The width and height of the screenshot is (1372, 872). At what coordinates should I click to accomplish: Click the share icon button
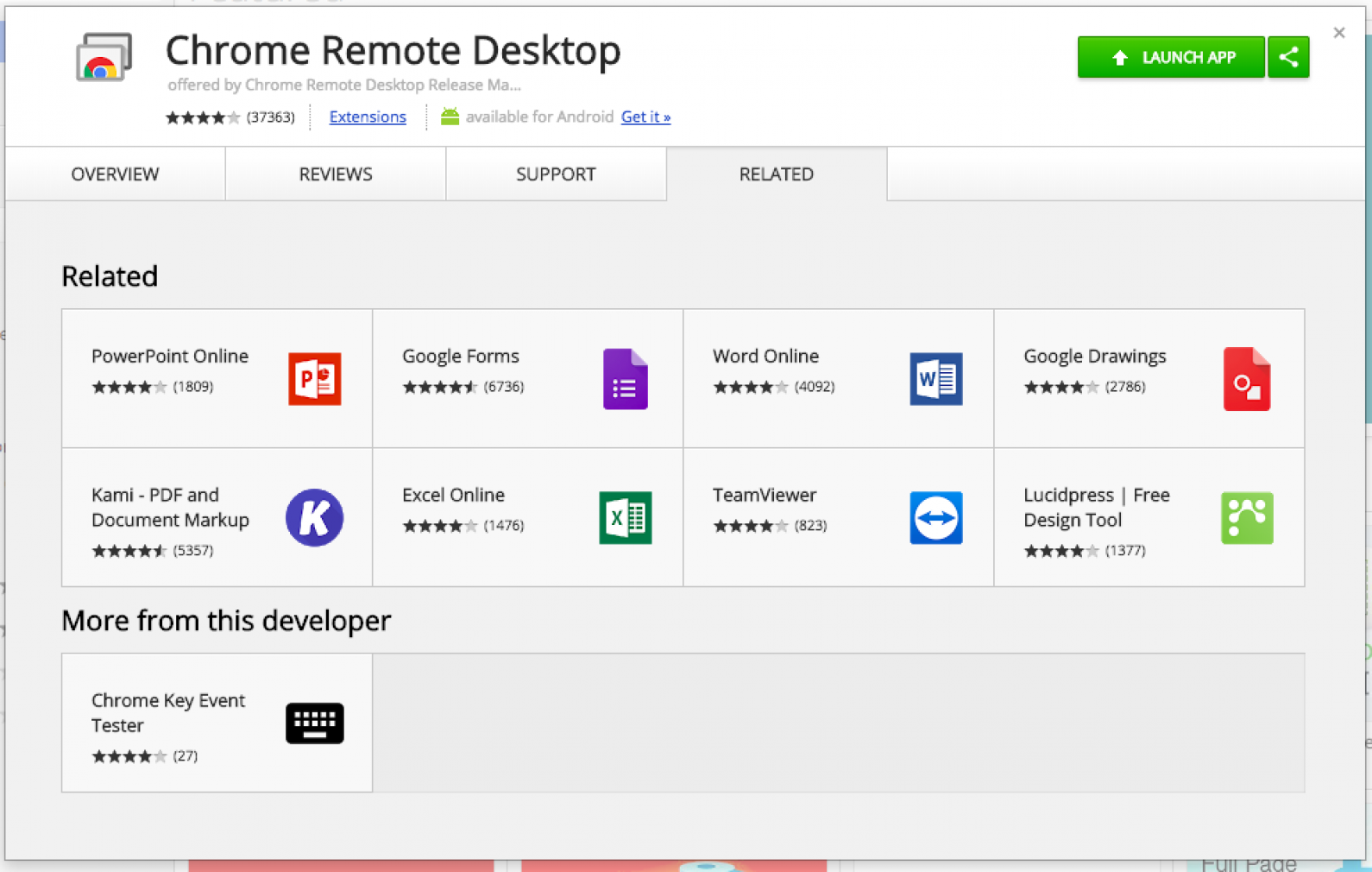(x=1288, y=57)
